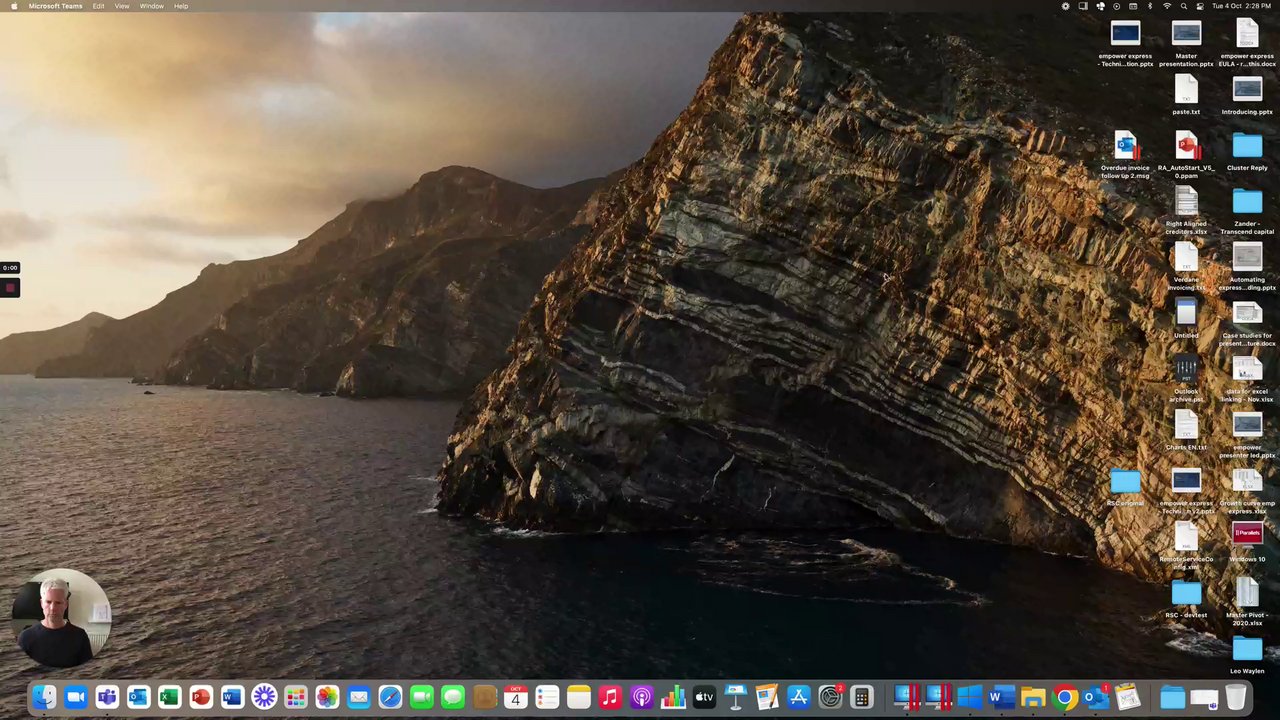Launch PowerPoint from the dock

pyautogui.click(x=201, y=697)
